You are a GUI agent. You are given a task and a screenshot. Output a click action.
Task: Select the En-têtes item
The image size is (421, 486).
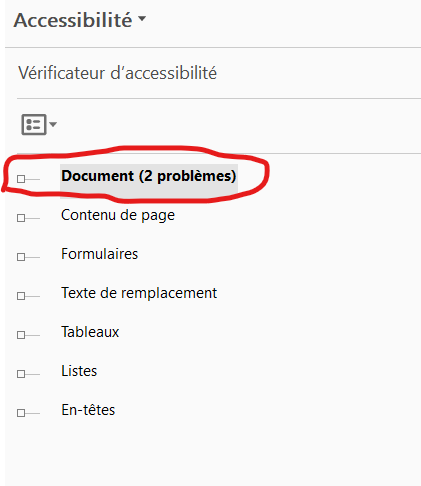click(88, 410)
